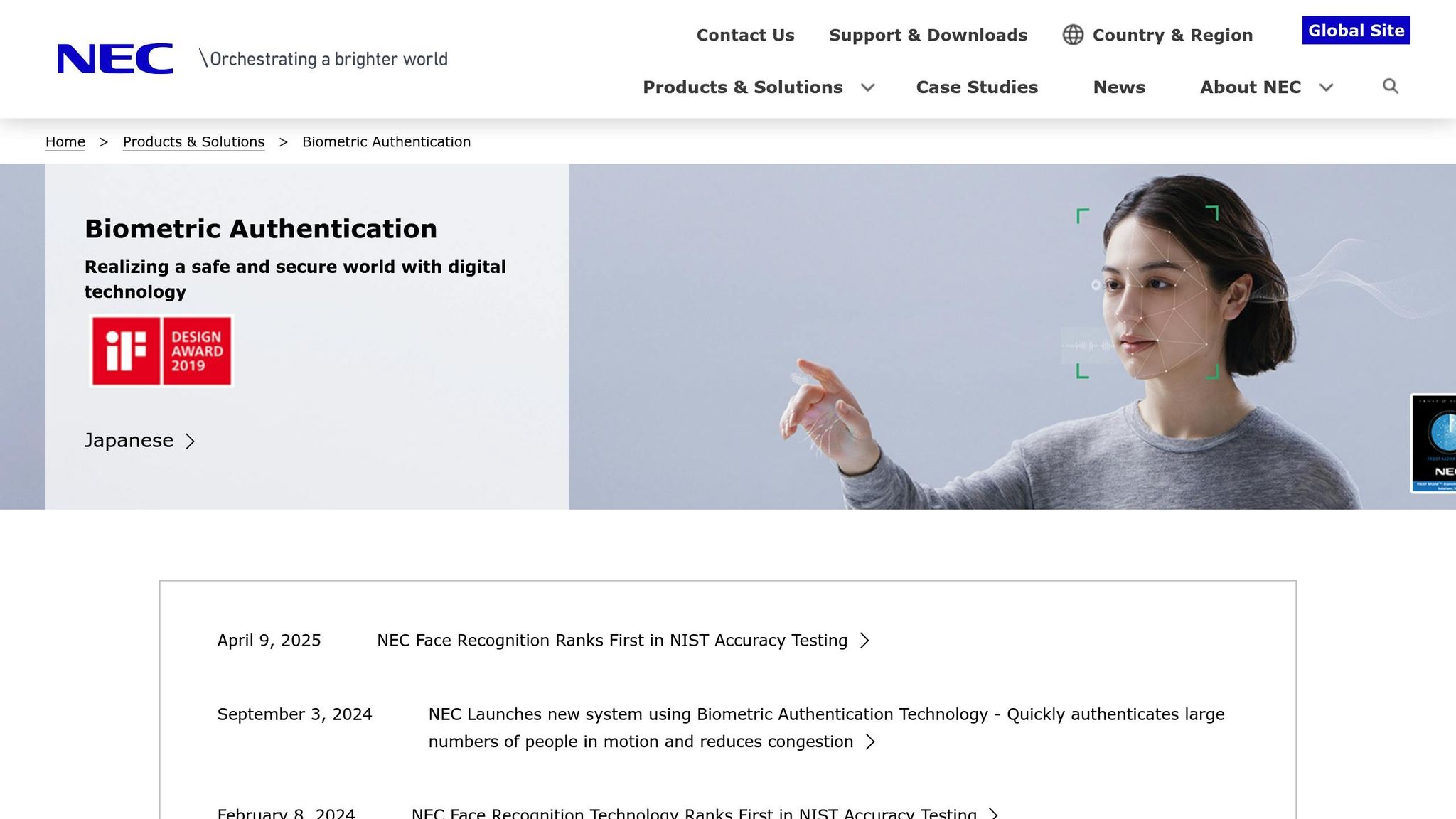Open the Contact Us link
Image resolution: width=1456 pixels, height=819 pixels.
745,35
